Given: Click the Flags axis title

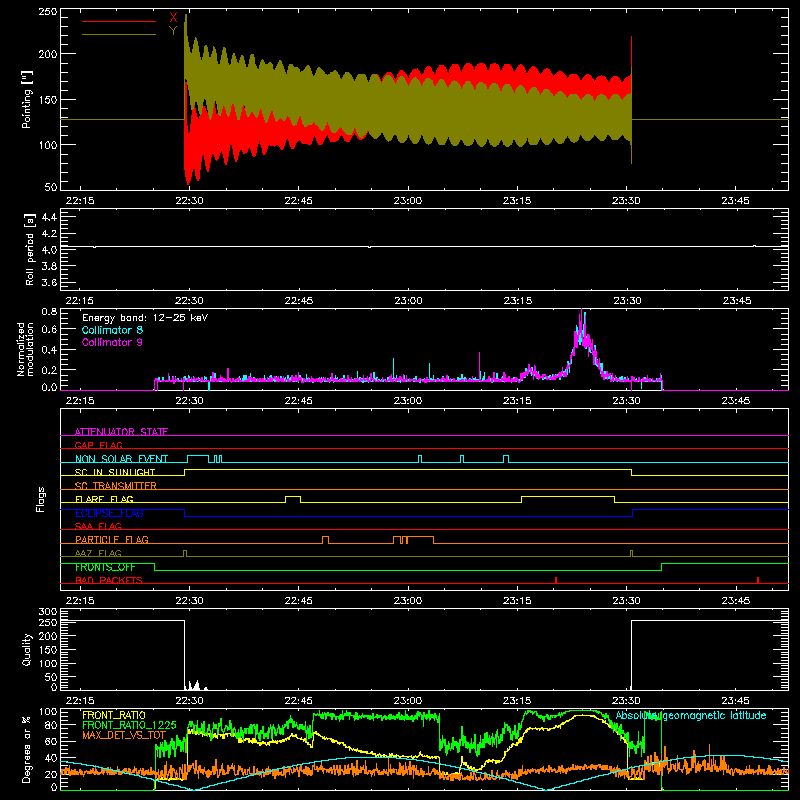Looking at the screenshot, I should pos(41,499).
